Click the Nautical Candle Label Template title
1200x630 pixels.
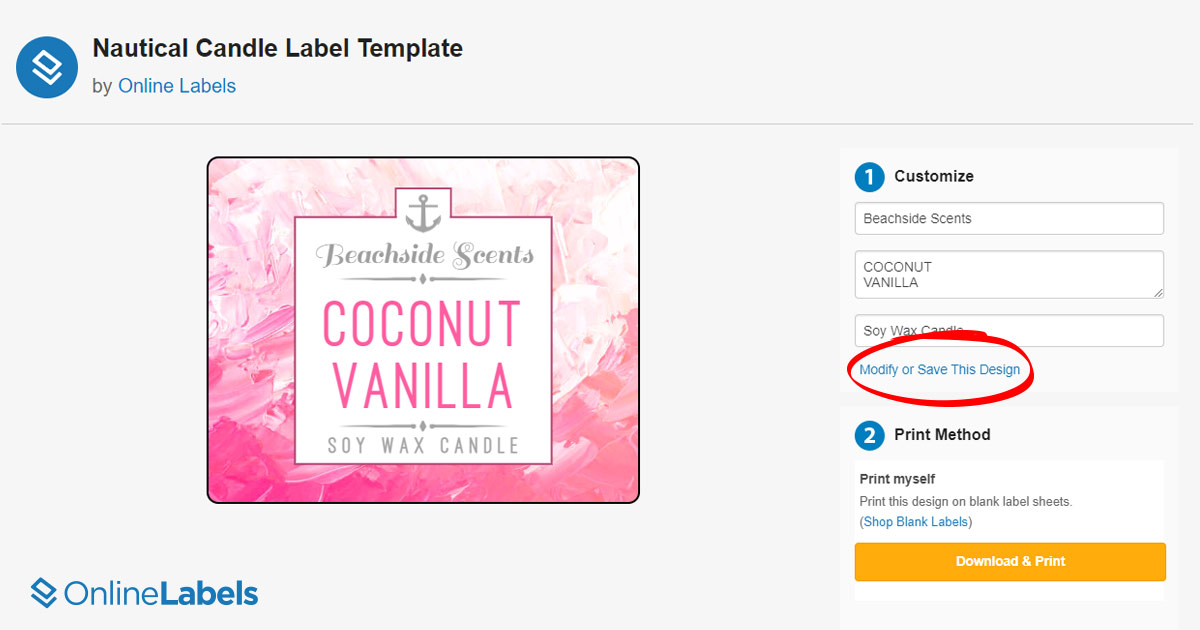click(x=277, y=47)
